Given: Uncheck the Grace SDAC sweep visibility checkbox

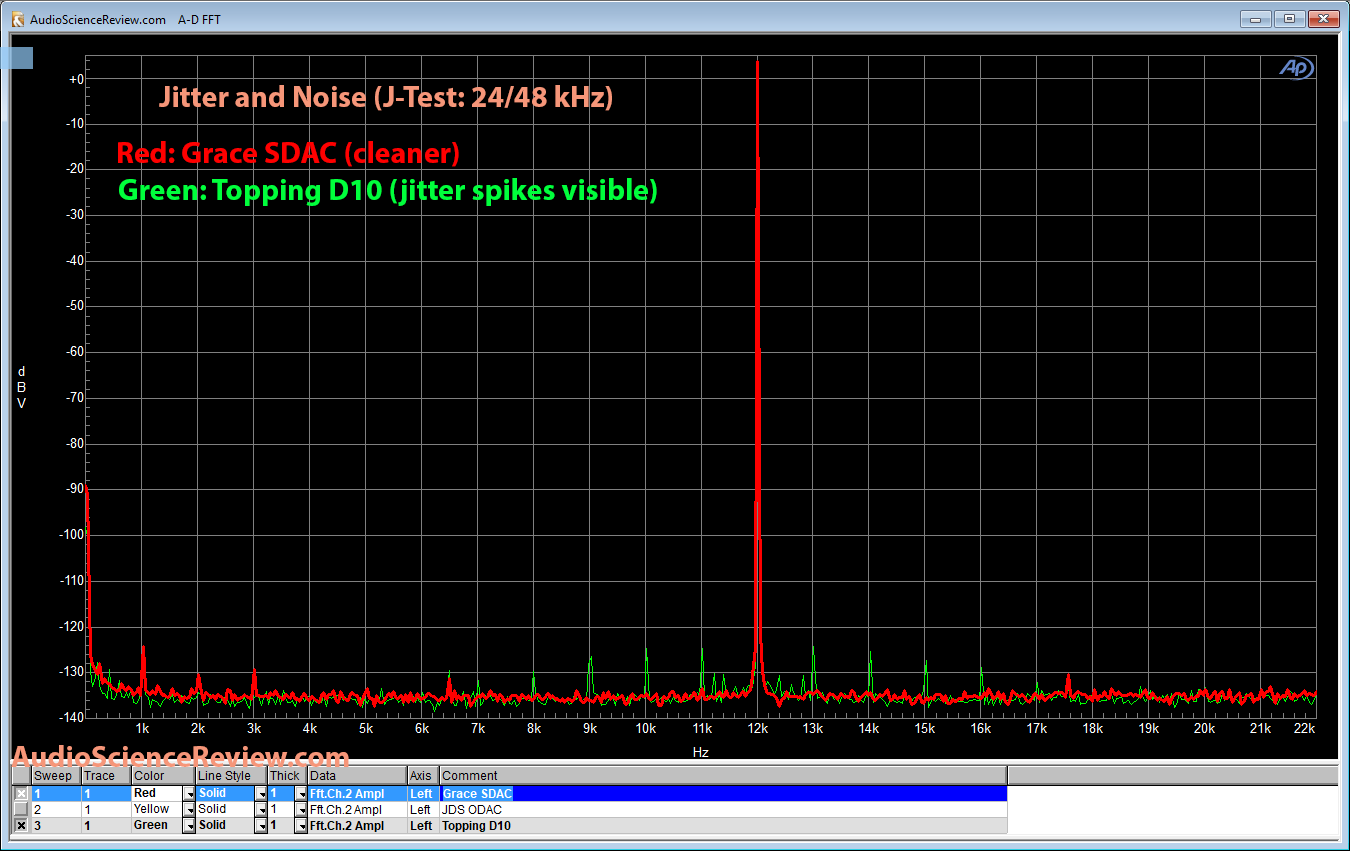Looking at the screenshot, I should coord(21,793).
